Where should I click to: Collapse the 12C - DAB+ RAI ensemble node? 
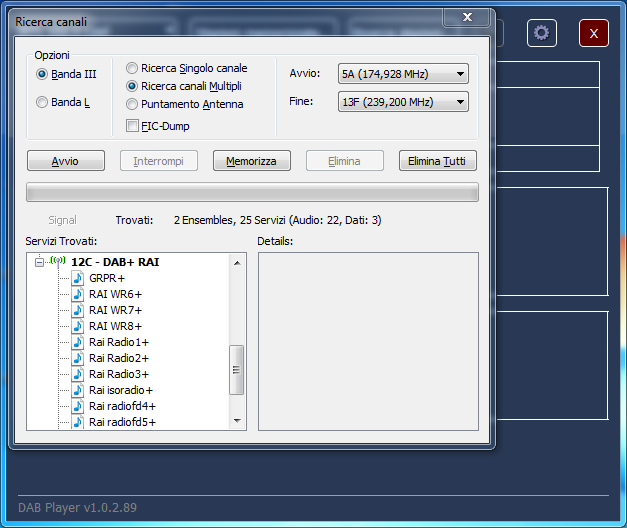(39, 262)
